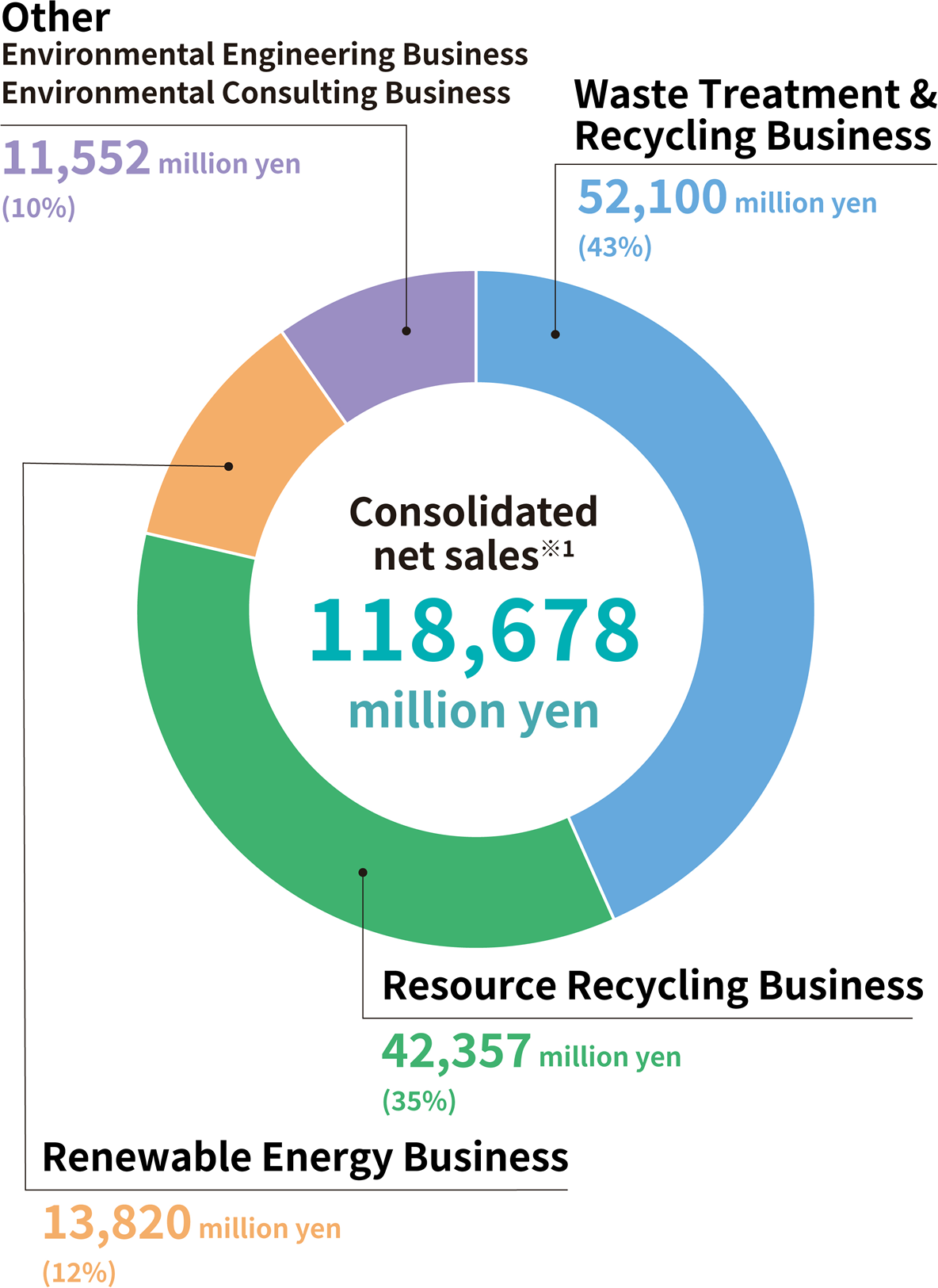Open the Renewable Energy Business label
The height and width of the screenshot is (1288, 938).
[x=305, y=1157]
